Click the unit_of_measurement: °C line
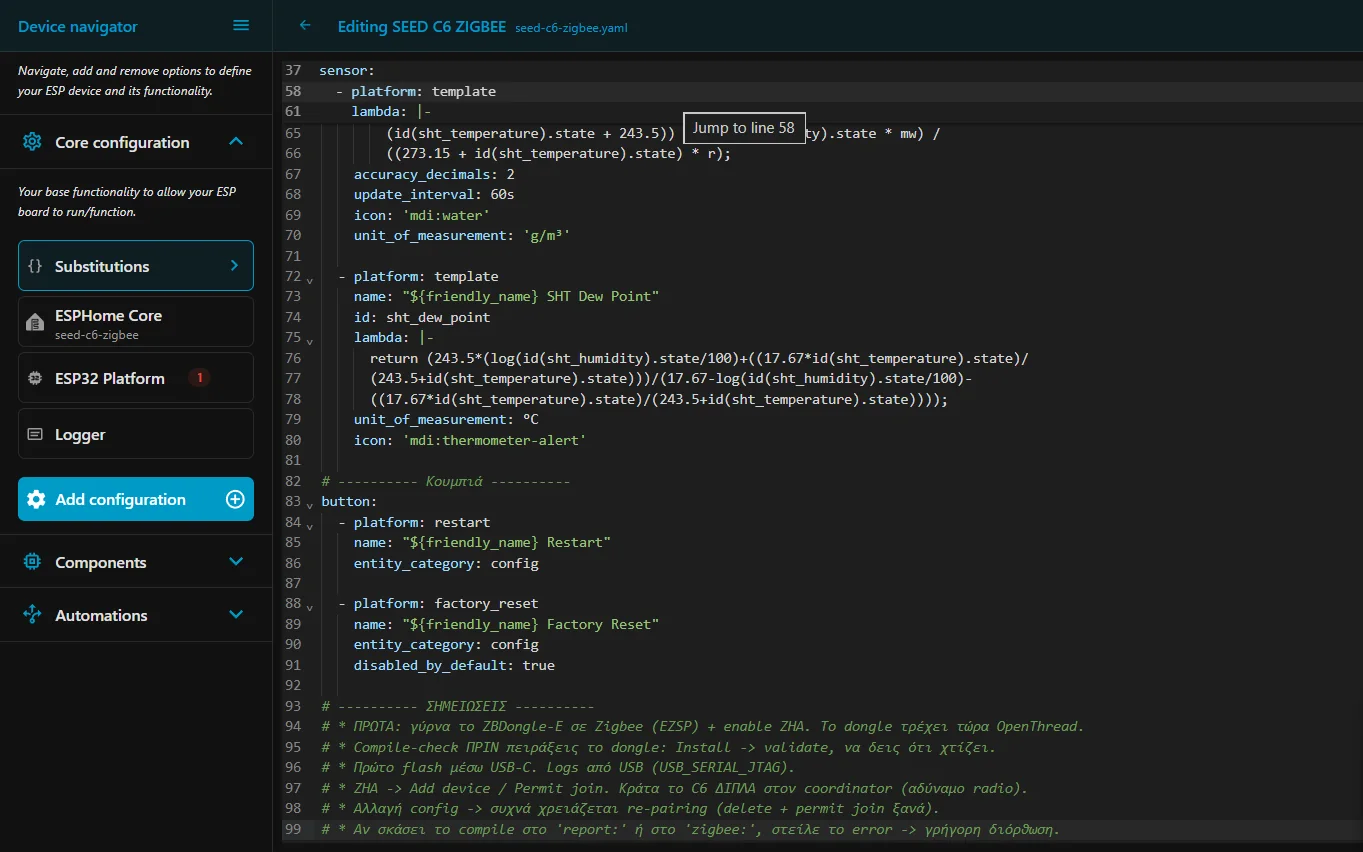 pyautogui.click(x=446, y=419)
